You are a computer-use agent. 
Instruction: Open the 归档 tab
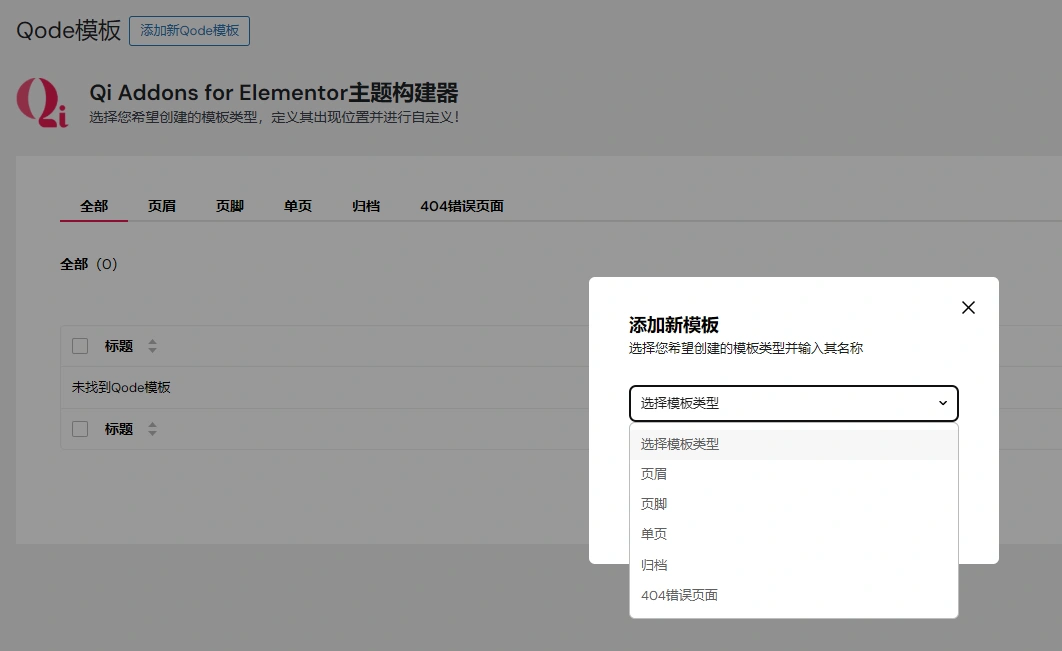(365, 205)
